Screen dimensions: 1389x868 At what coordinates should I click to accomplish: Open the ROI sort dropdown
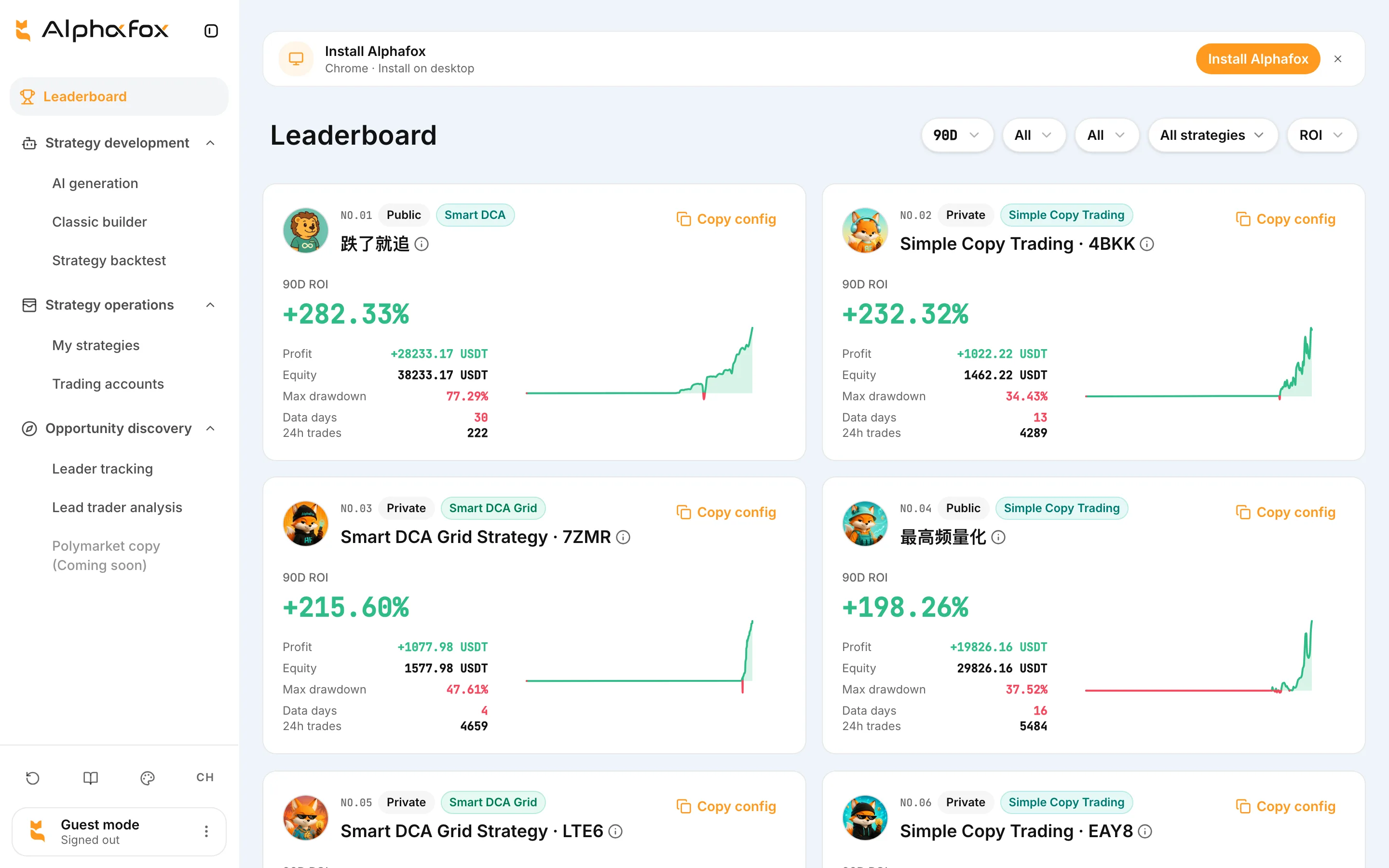pos(1322,136)
